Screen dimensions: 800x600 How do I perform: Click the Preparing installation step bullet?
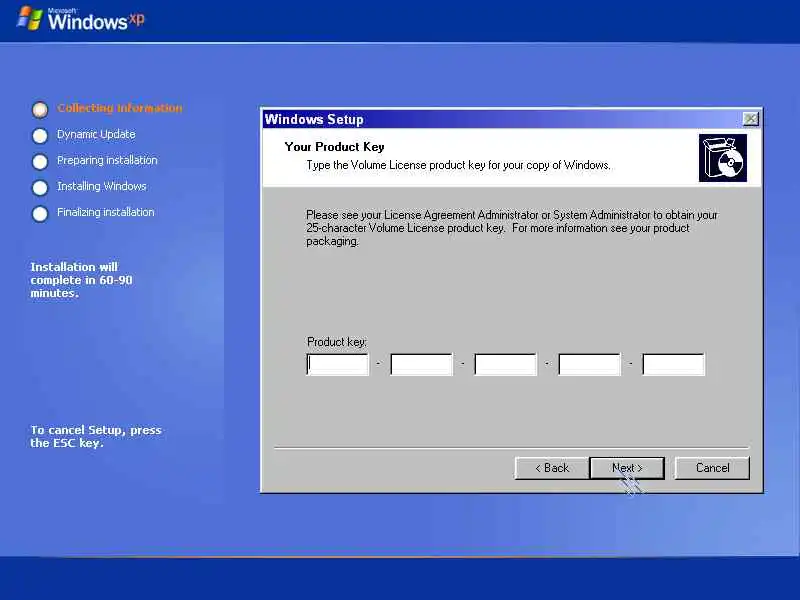(40, 162)
